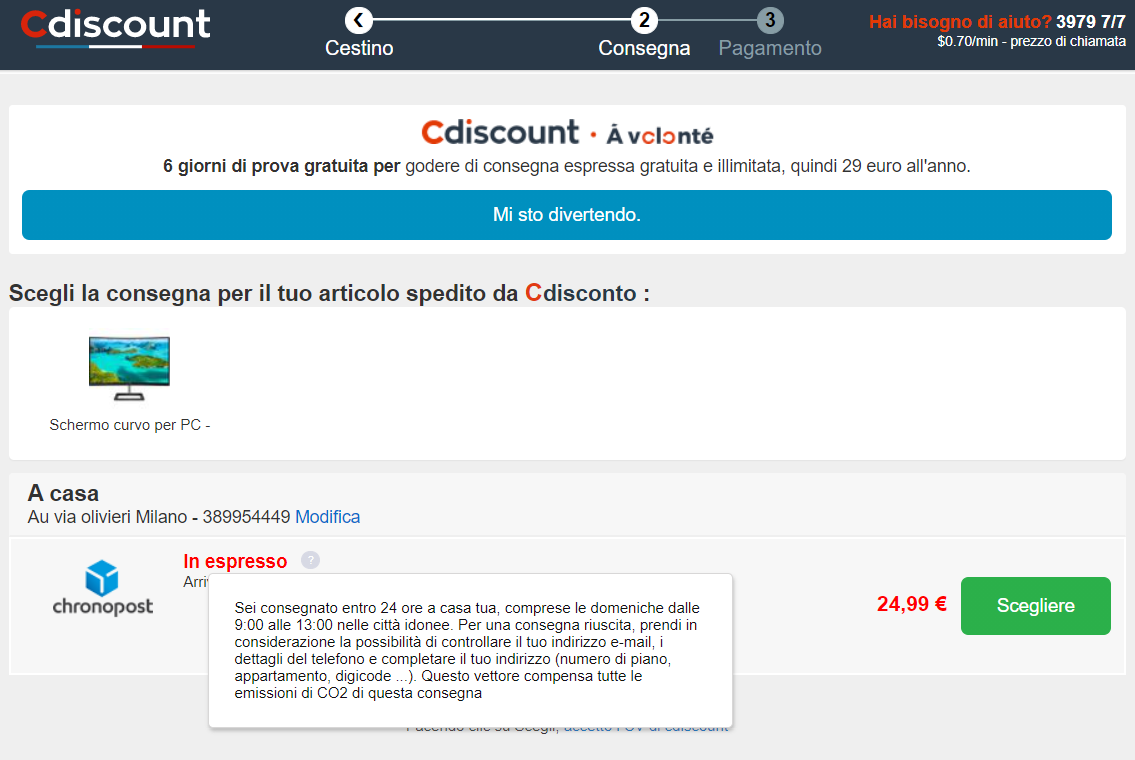The image size is (1135, 760).
Task: Start free trial with Mi sto divertendo button
Action: tap(567, 215)
